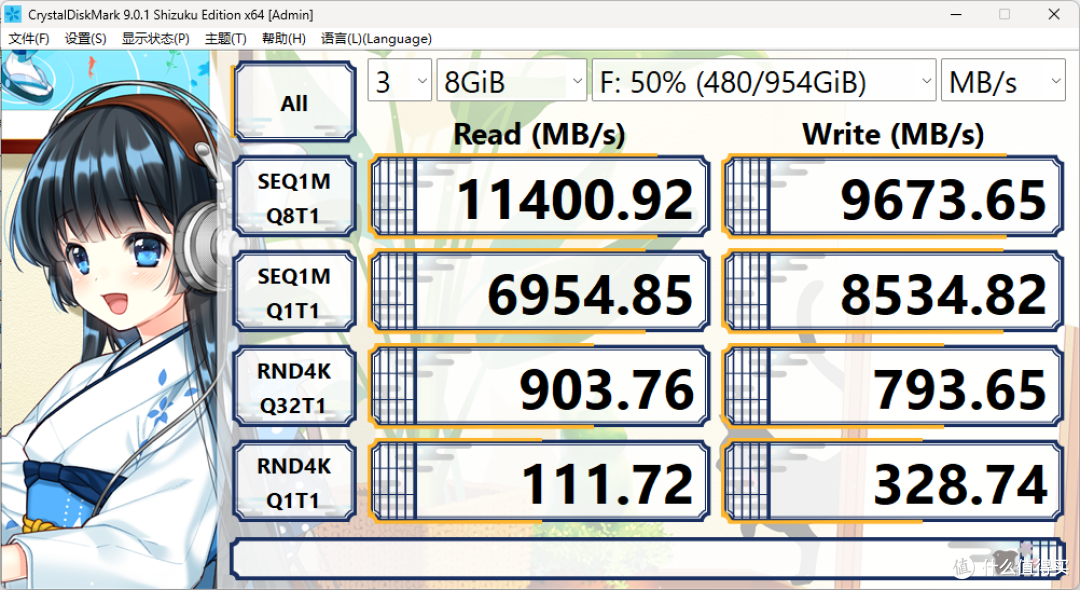Click the 8534.82 write result
The width and height of the screenshot is (1080, 590).
[893, 293]
